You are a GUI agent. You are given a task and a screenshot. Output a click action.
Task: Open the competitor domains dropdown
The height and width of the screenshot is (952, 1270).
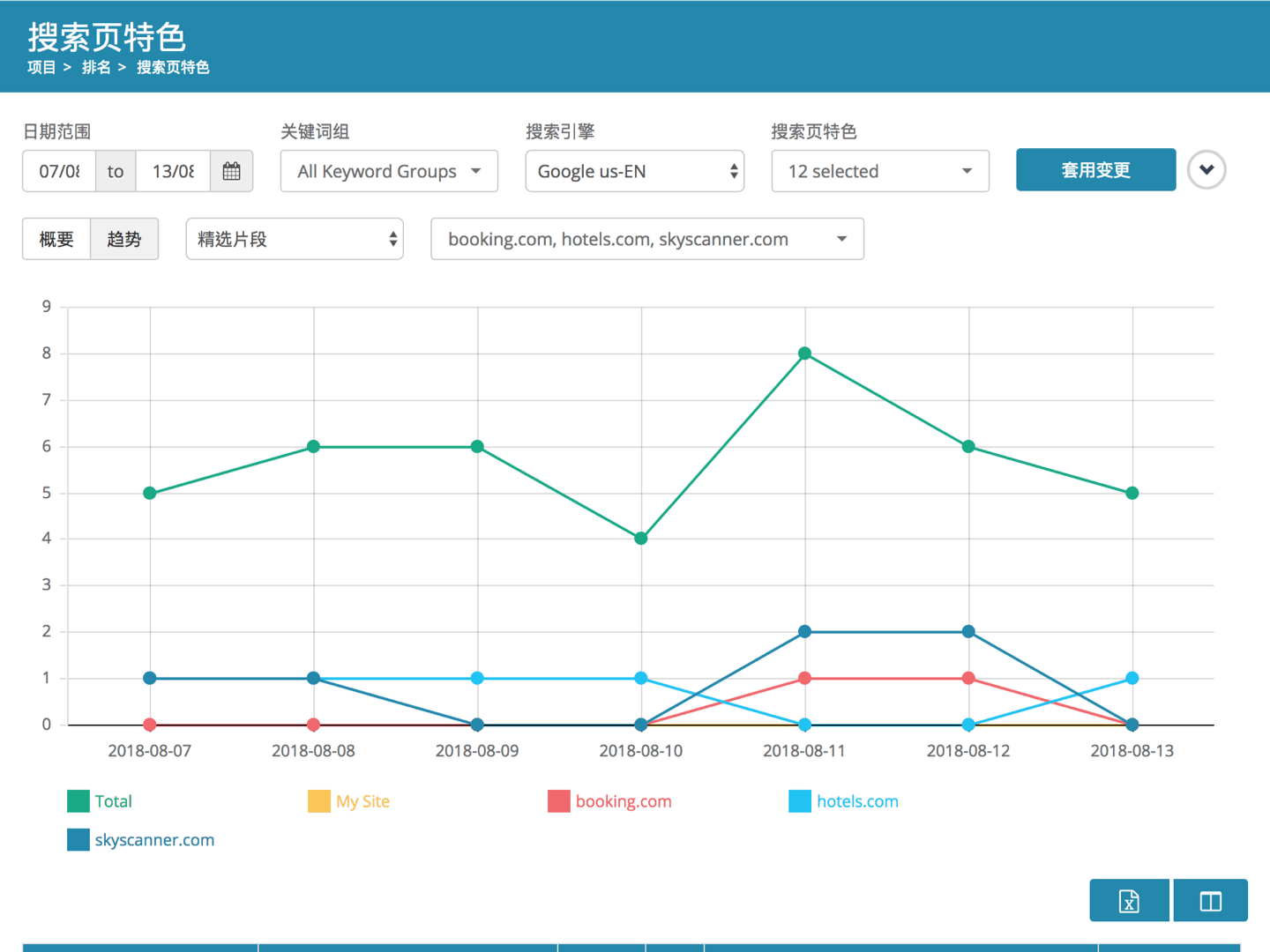[x=646, y=239]
